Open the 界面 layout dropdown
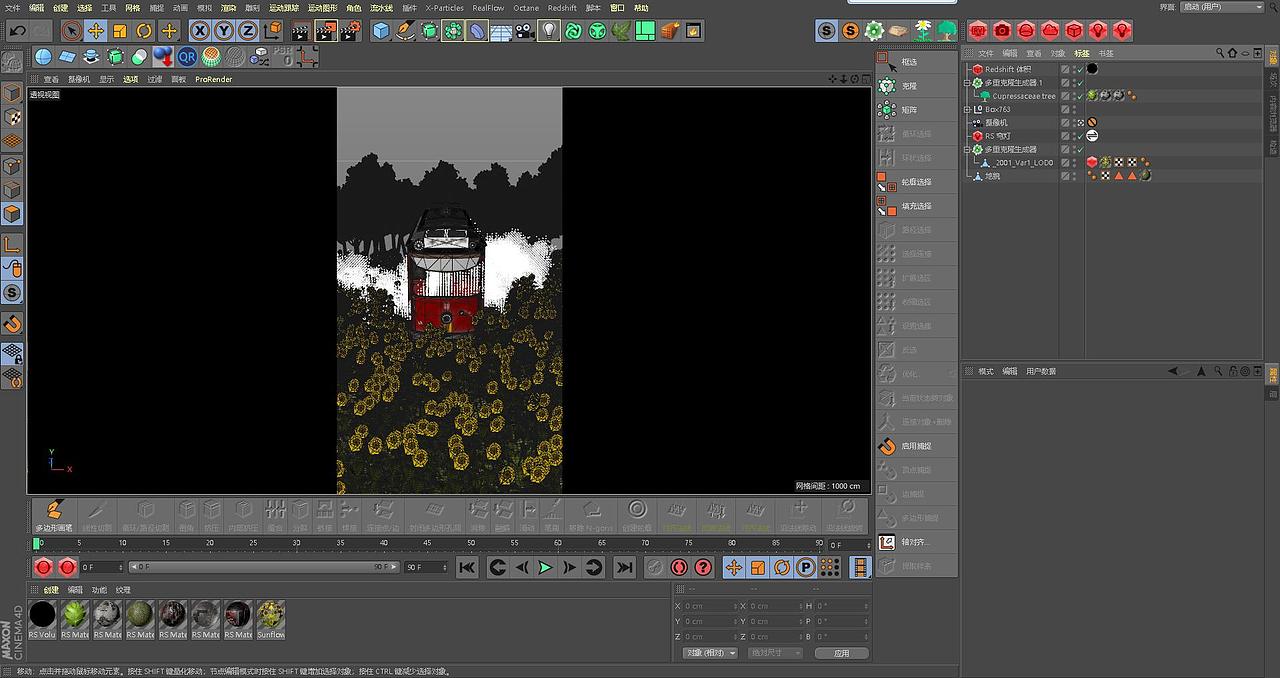This screenshot has height=678, width=1280. (x=1224, y=7)
